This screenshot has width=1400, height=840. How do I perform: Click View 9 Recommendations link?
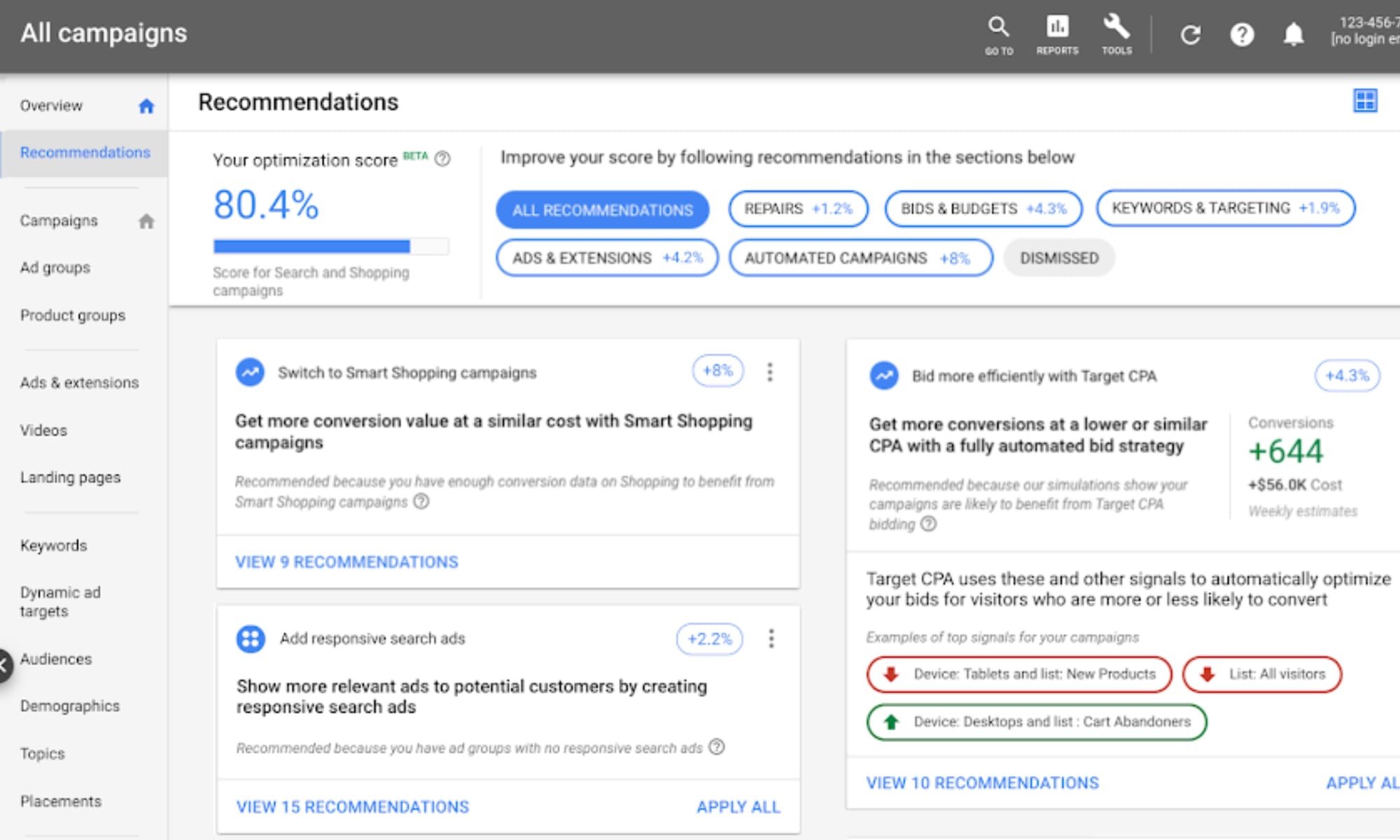point(346,562)
